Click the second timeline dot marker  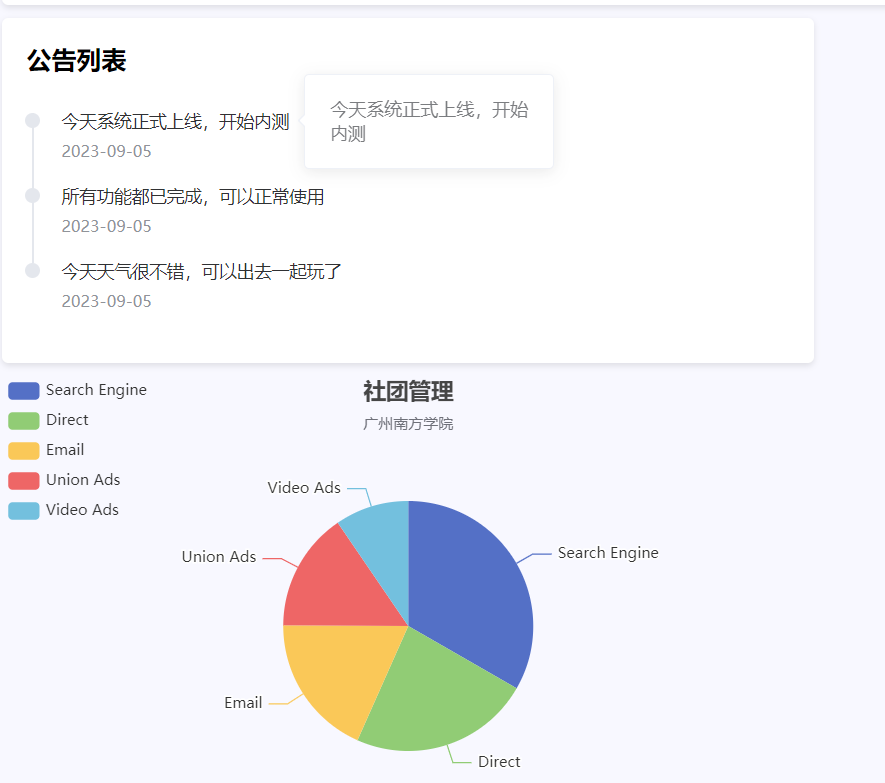(x=32, y=195)
